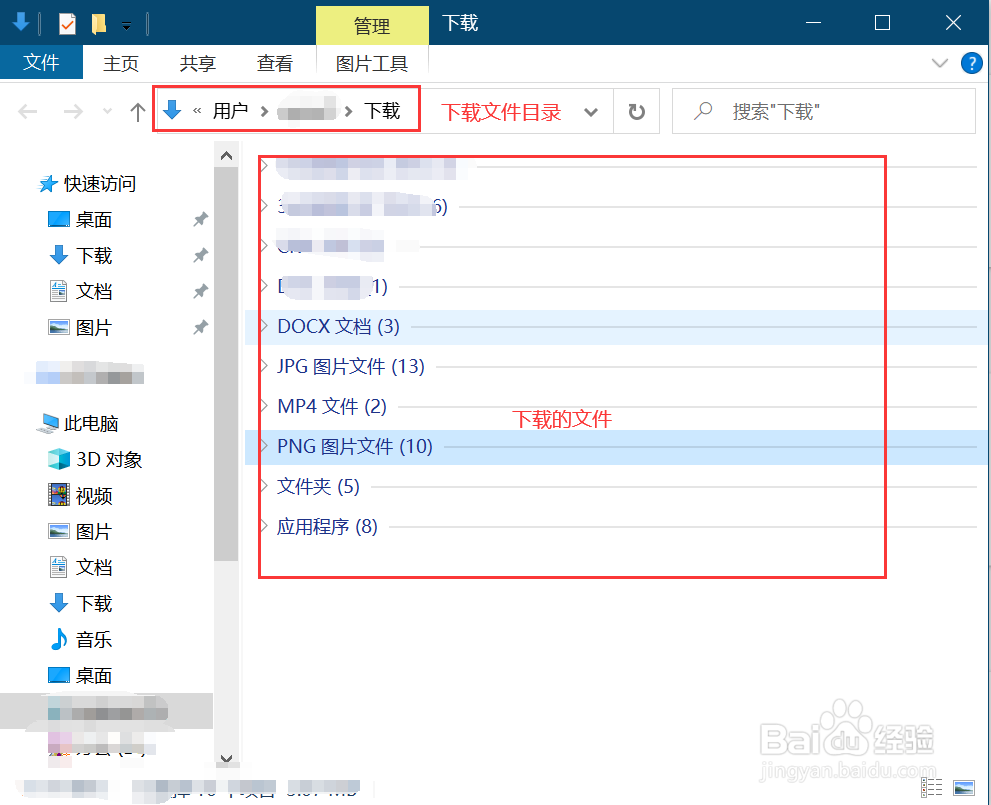Viewport: 991px width, 805px height.
Task: Switch to large thumbnails view icon
Action: pos(964,787)
